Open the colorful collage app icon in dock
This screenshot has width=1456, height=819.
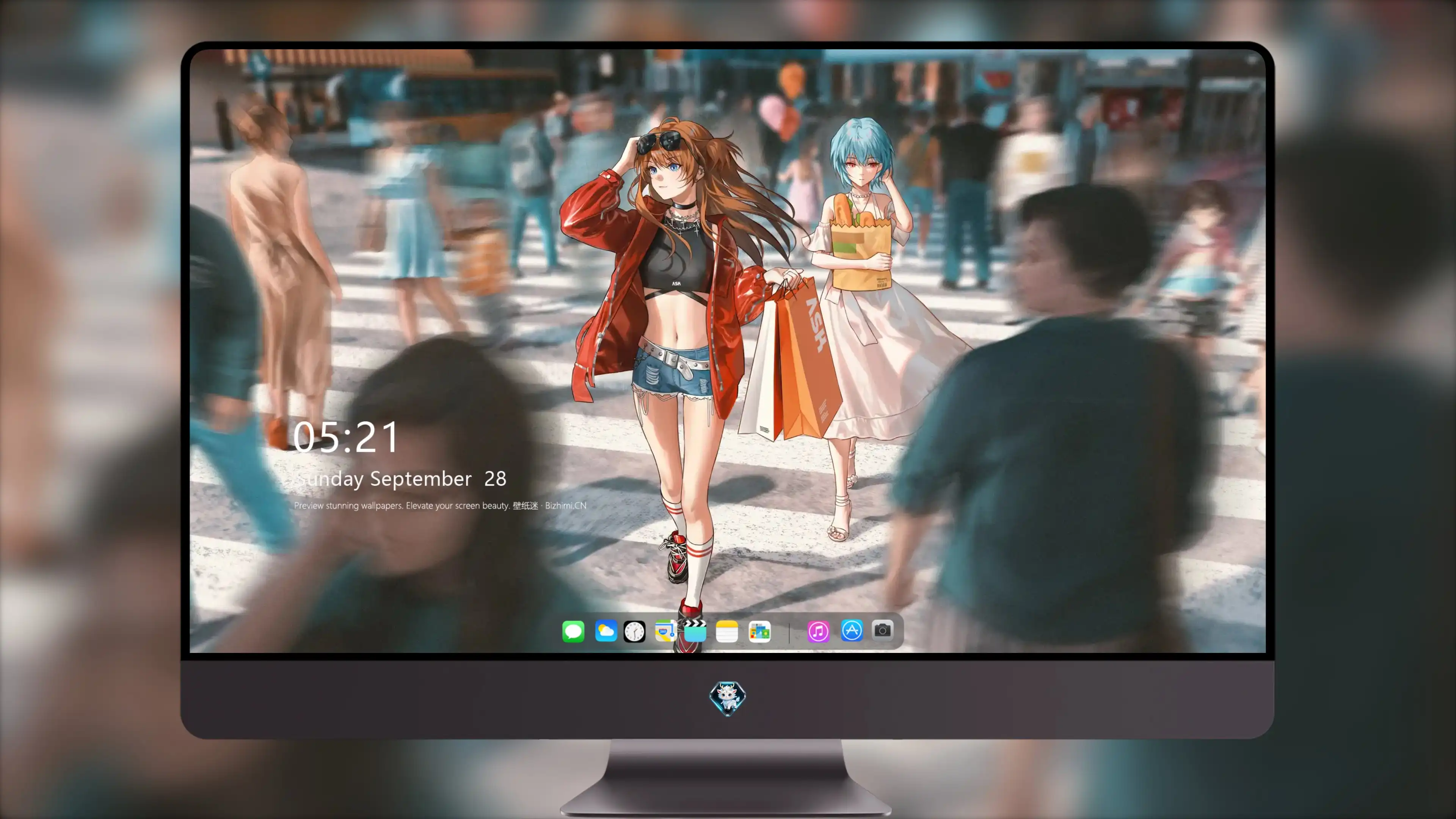pos(759,631)
